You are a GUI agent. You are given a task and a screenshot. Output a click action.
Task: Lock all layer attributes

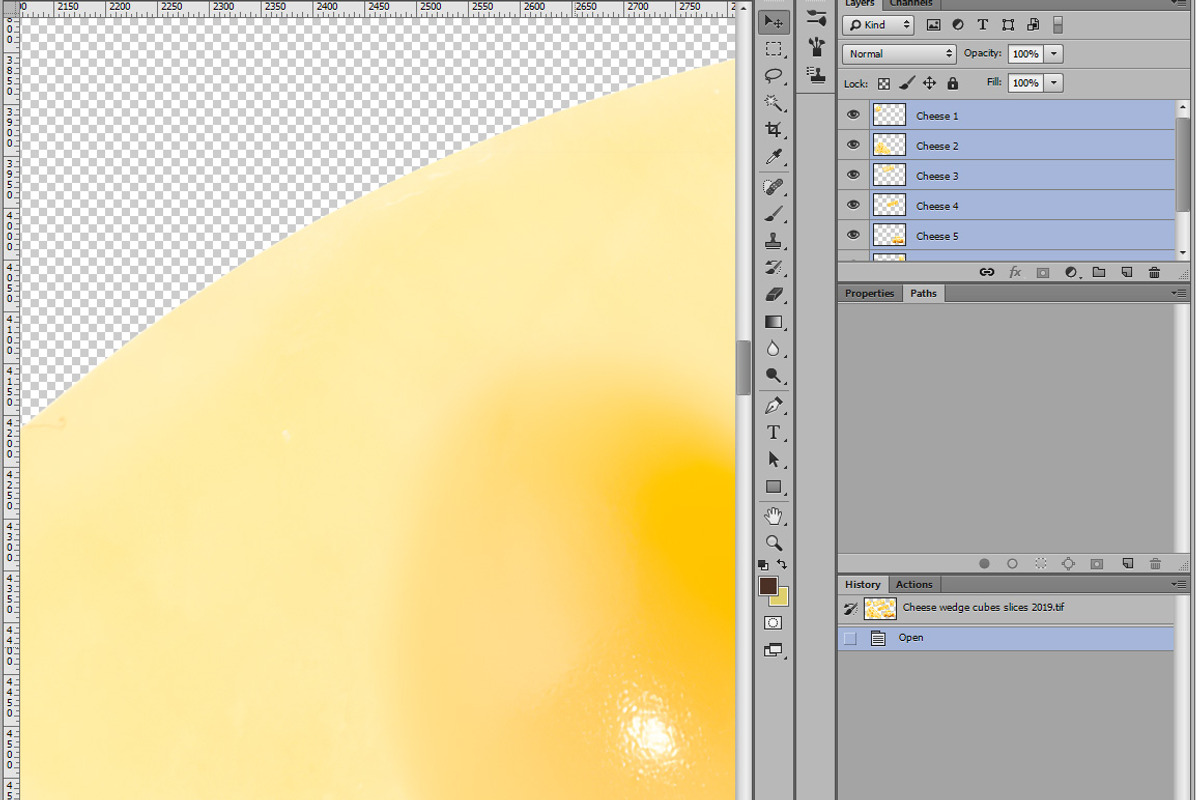[952, 84]
